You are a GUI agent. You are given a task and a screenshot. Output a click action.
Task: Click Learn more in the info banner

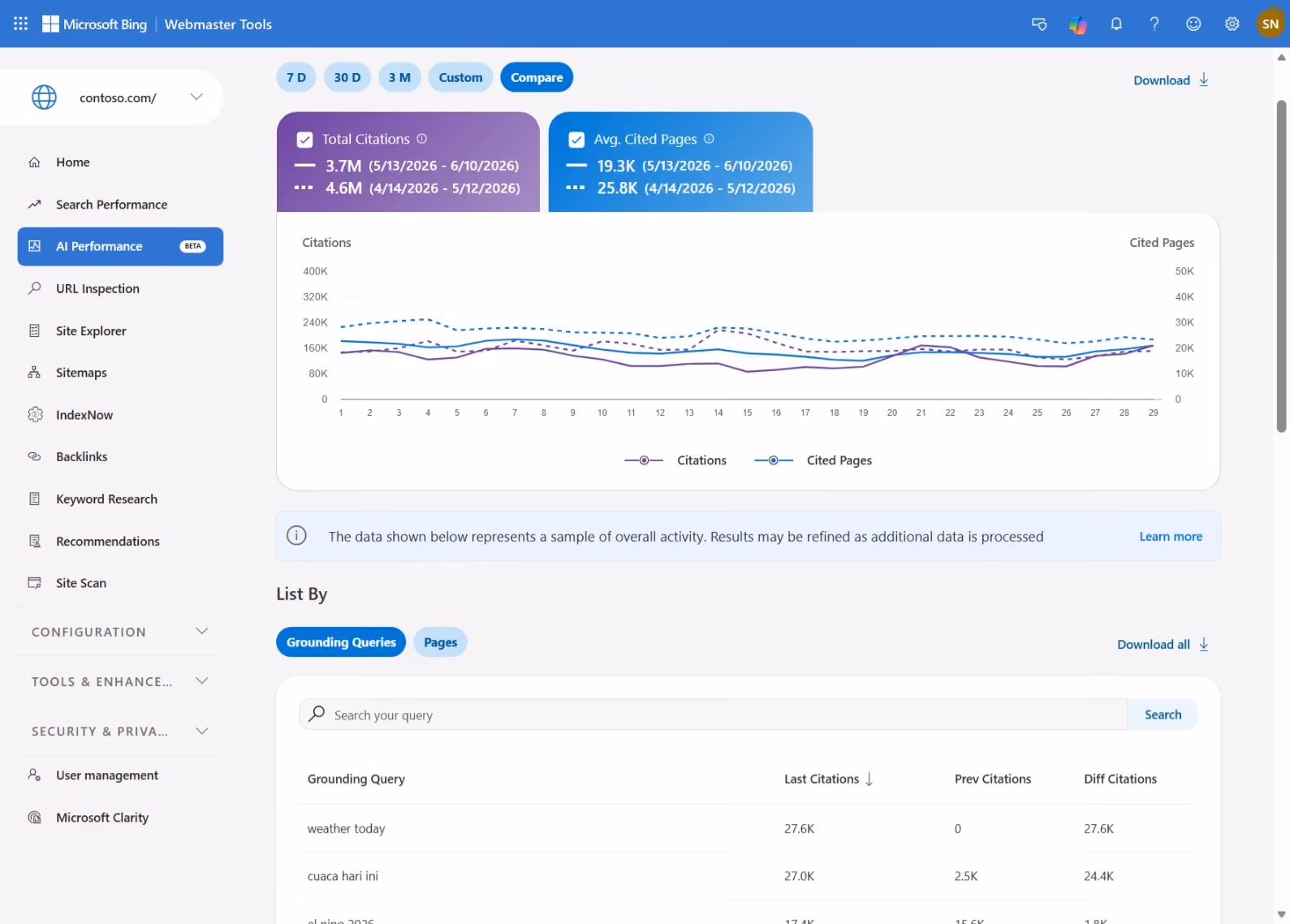pos(1171,536)
